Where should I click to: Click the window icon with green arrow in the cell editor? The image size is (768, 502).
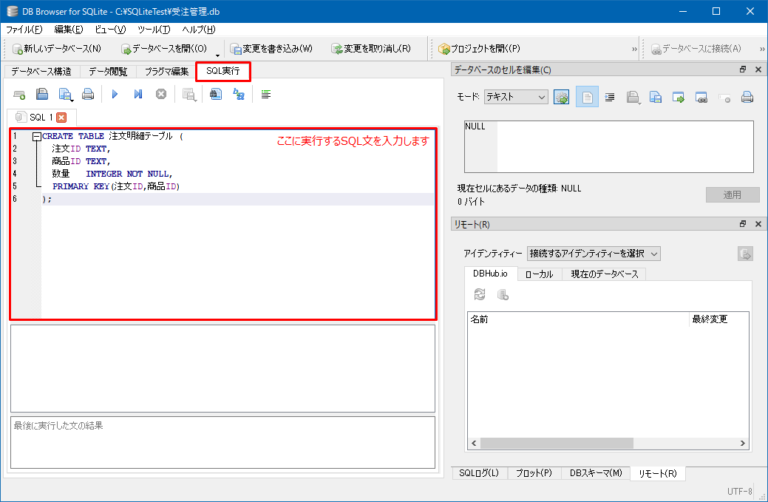click(678, 97)
